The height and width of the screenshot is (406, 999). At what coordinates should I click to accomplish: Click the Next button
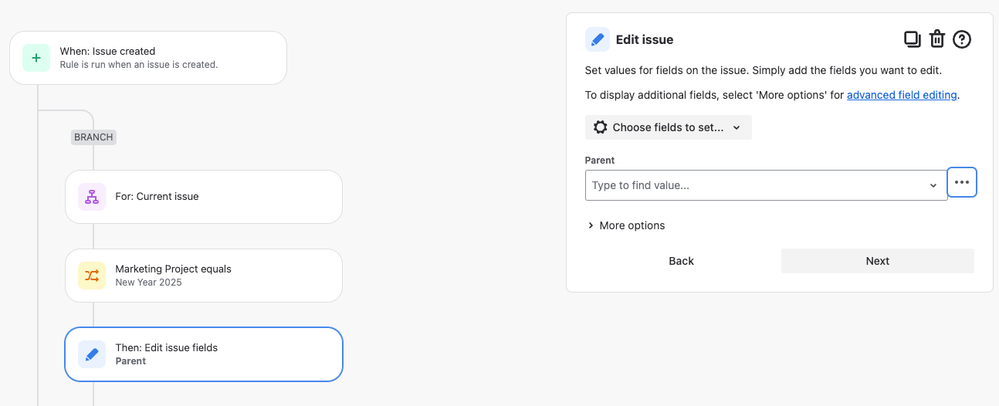(877, 261)
